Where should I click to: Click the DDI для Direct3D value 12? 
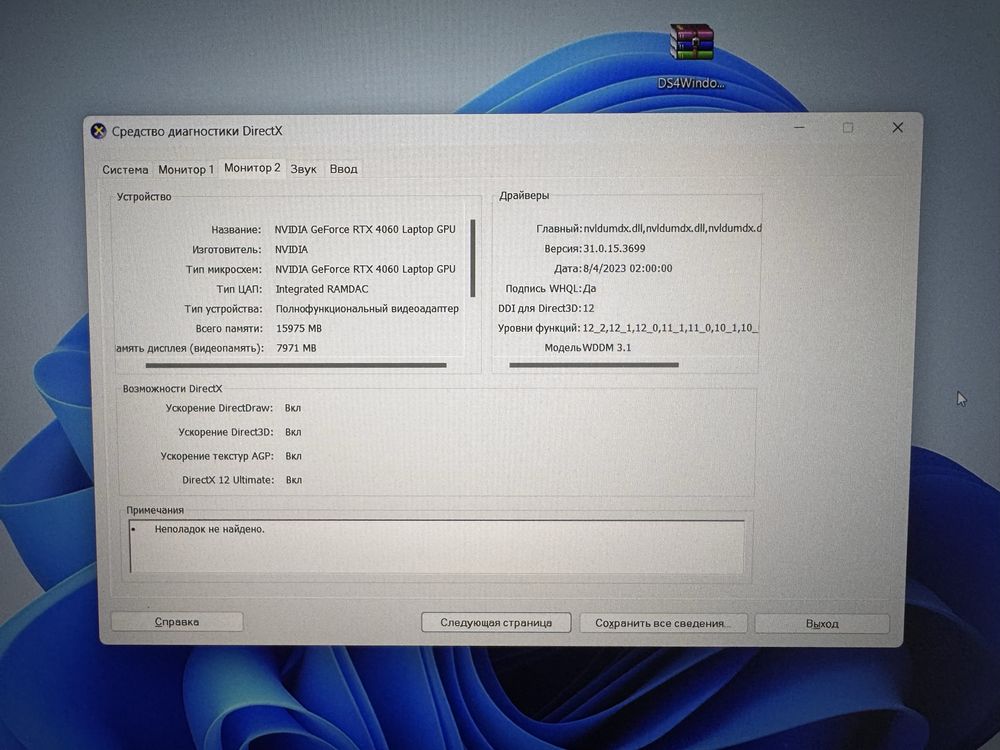[x=589, y=308]
